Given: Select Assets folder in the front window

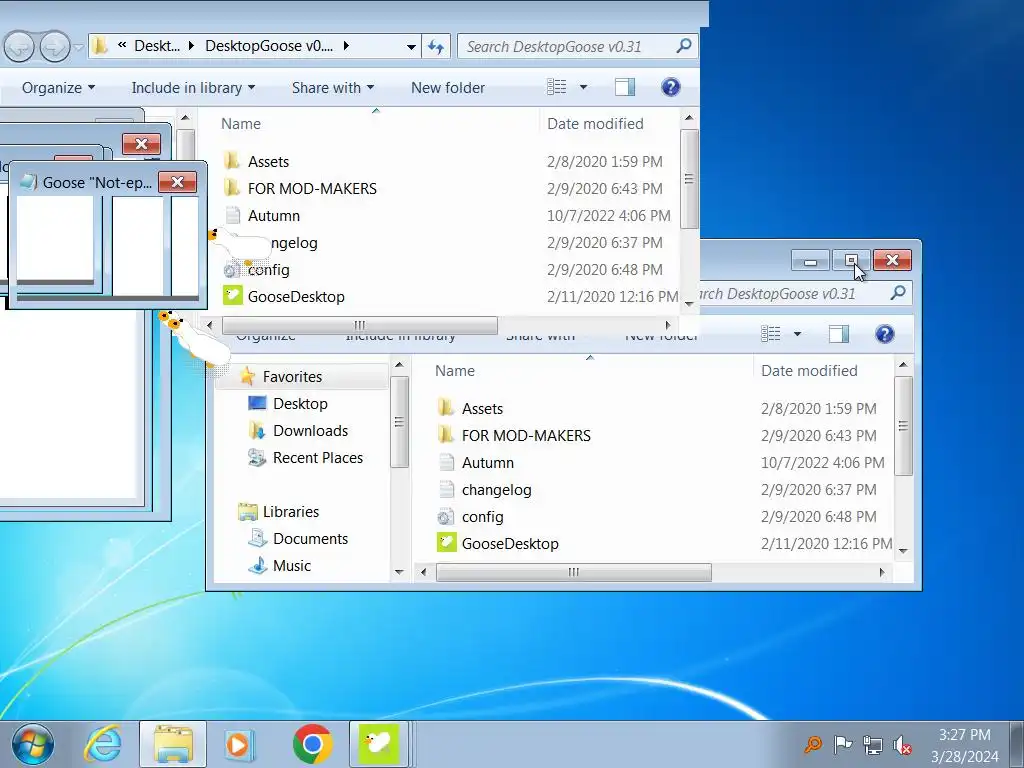Looking at the screenshot, I should click(x=482, y=408).
